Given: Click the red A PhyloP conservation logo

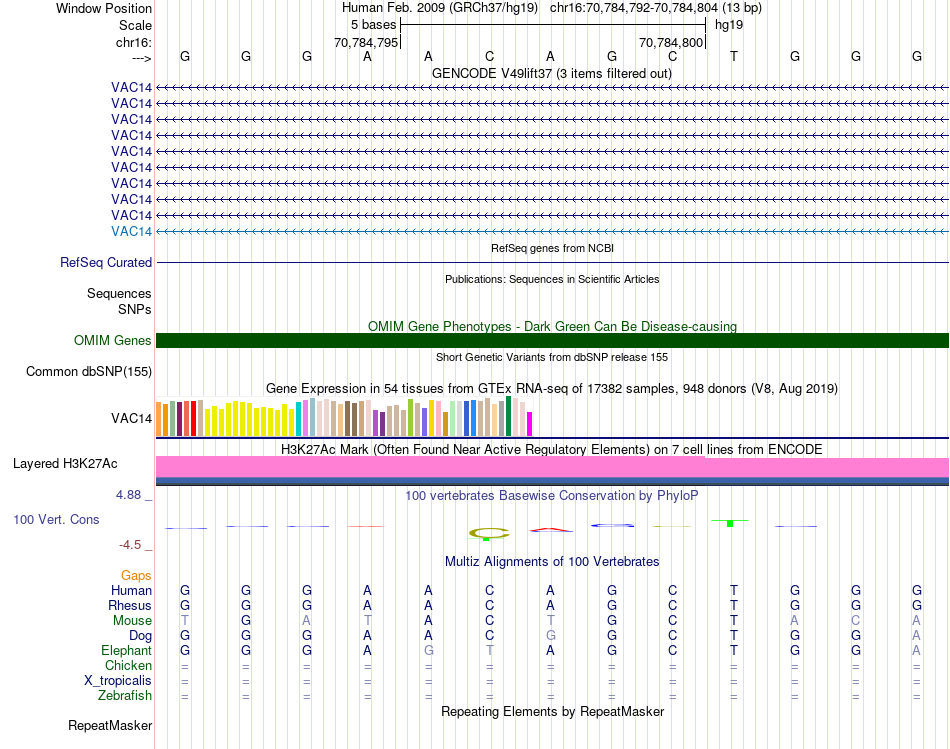Looking at the screenshot, I should click(550, 530).
